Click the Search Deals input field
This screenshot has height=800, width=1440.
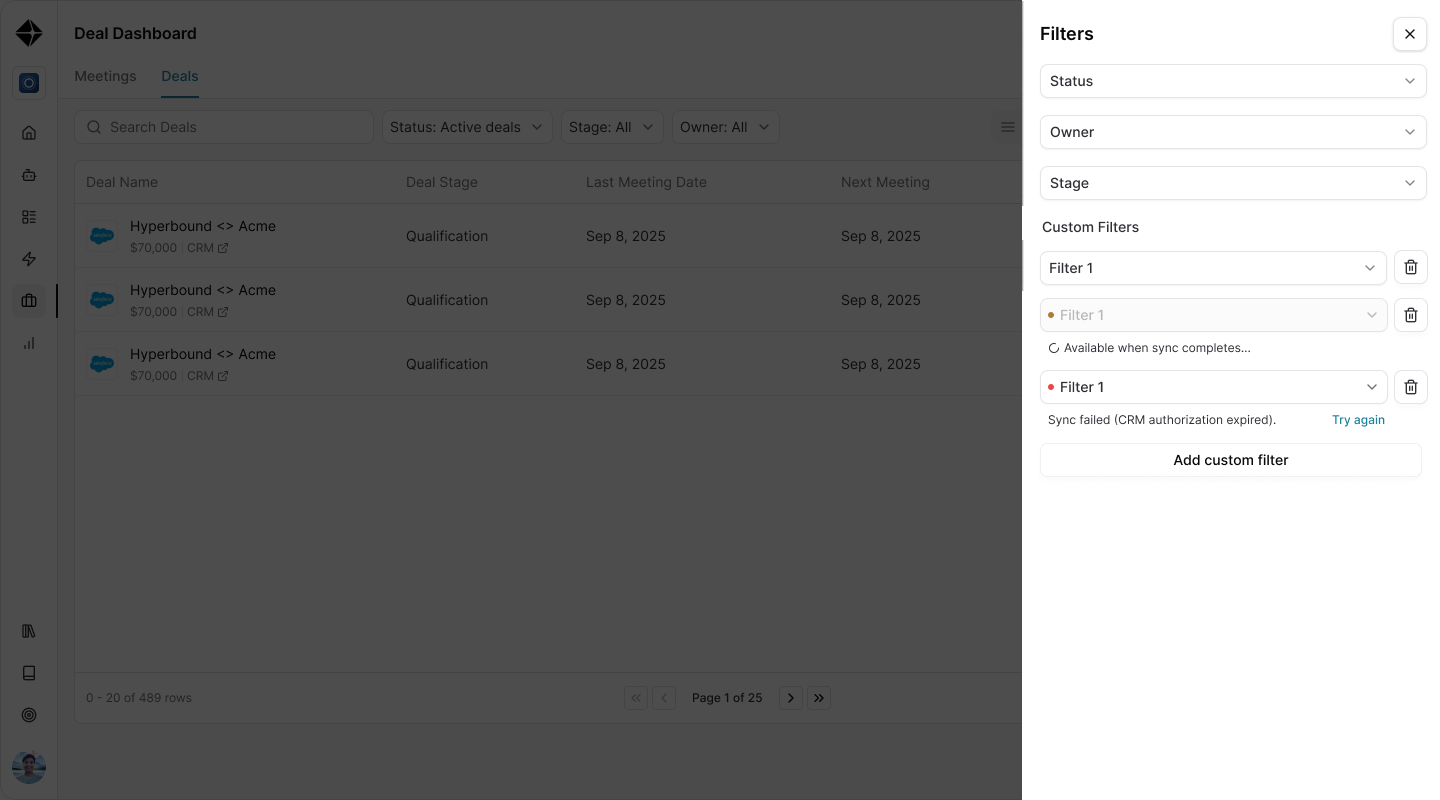coord(224,127)
